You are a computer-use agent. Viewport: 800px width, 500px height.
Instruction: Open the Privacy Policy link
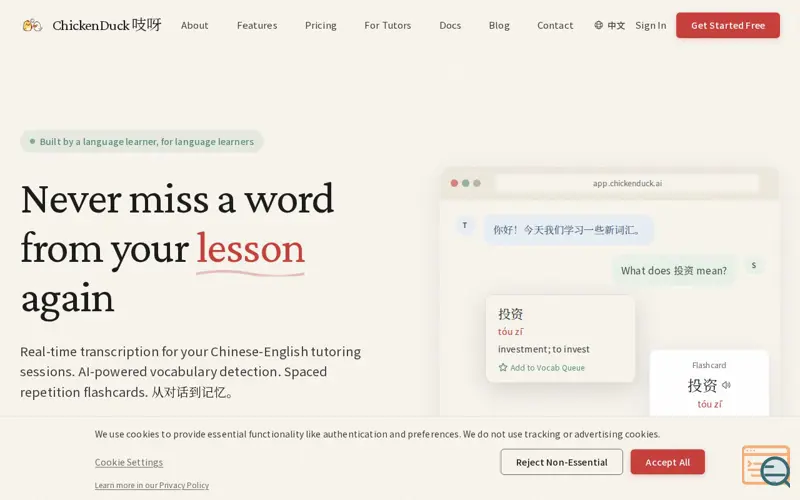pyautogui.click(x=152, y=485)
